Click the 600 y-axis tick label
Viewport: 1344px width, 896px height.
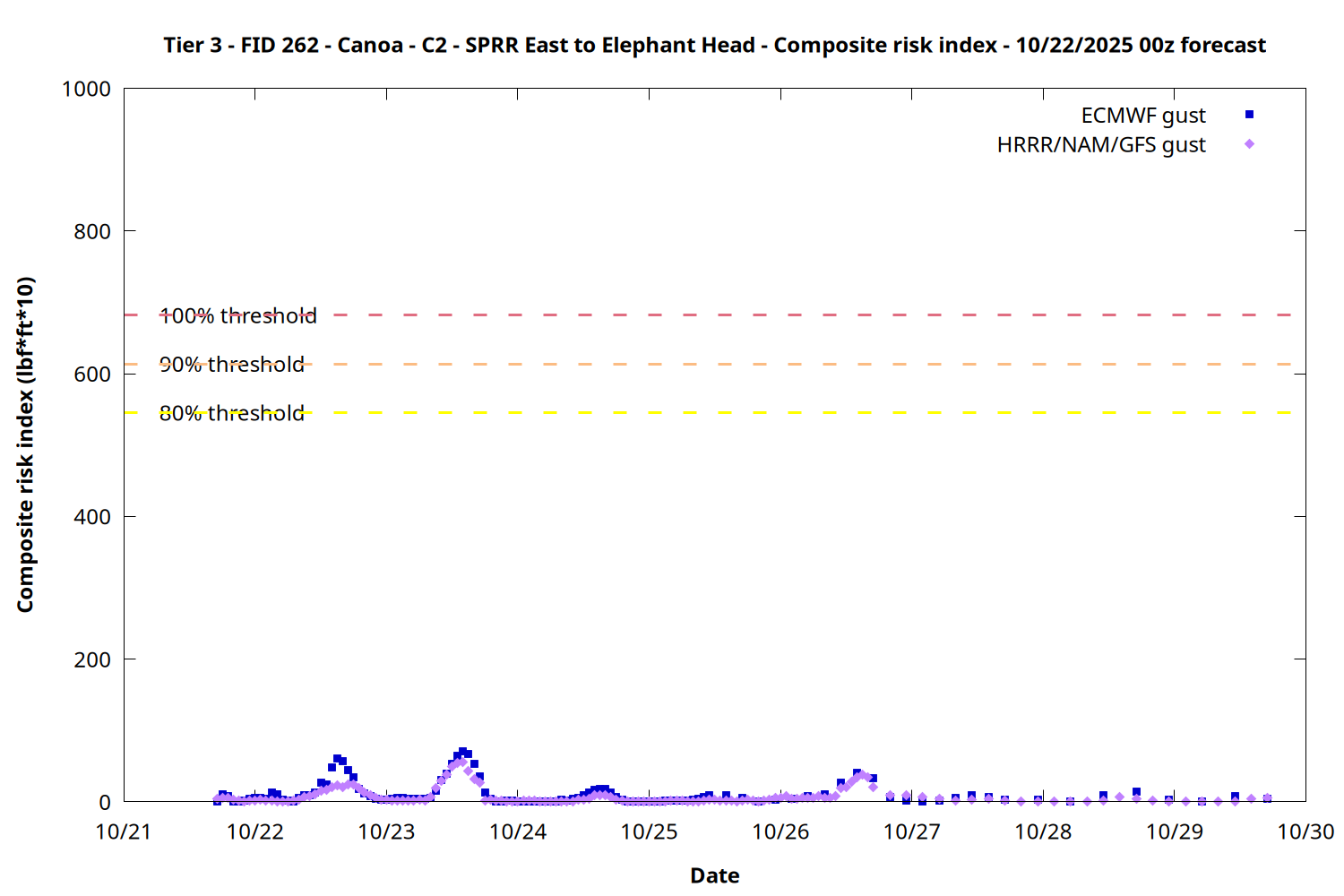pos(92,375)
